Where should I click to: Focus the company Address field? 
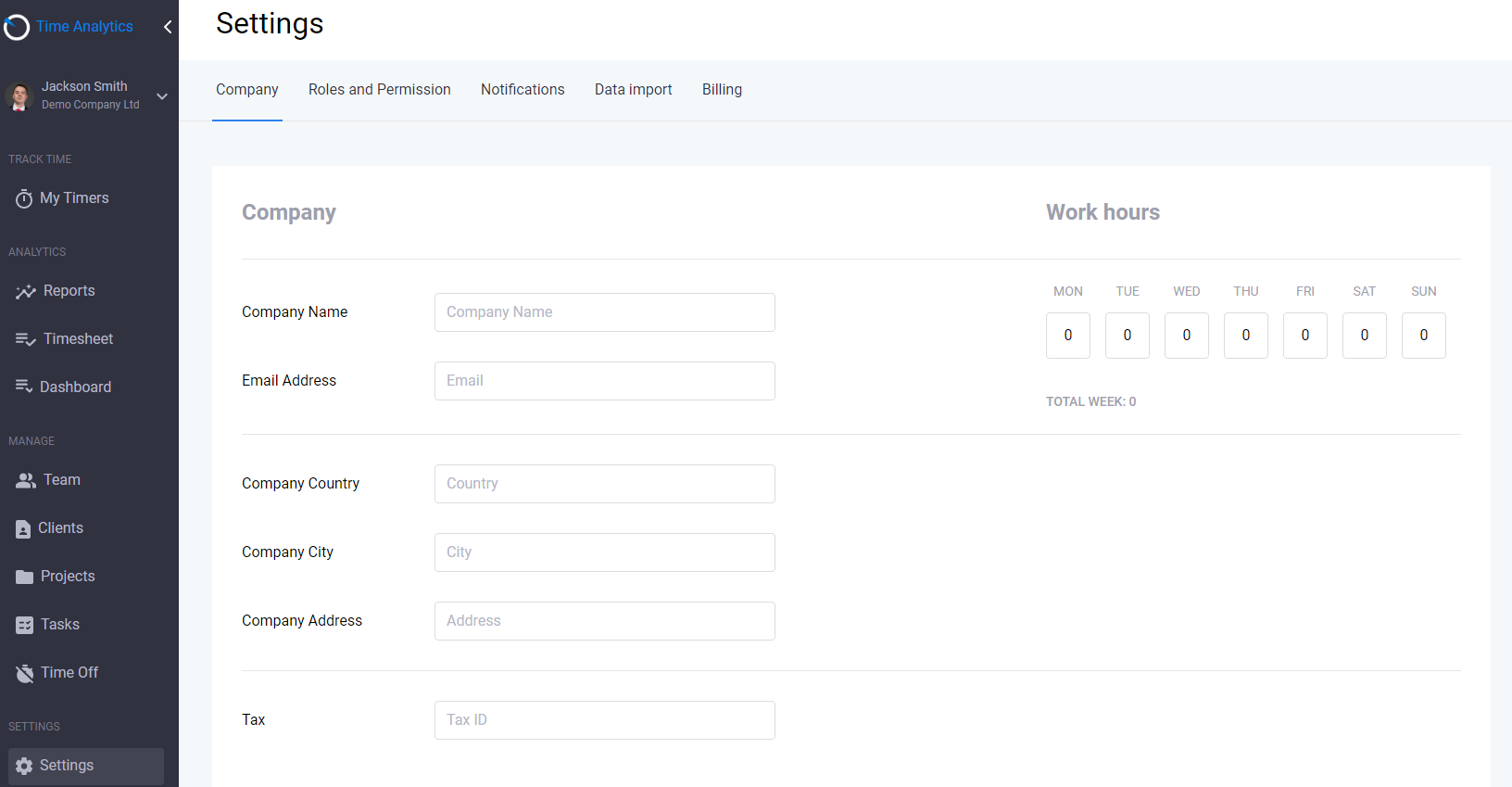point(605,621)
